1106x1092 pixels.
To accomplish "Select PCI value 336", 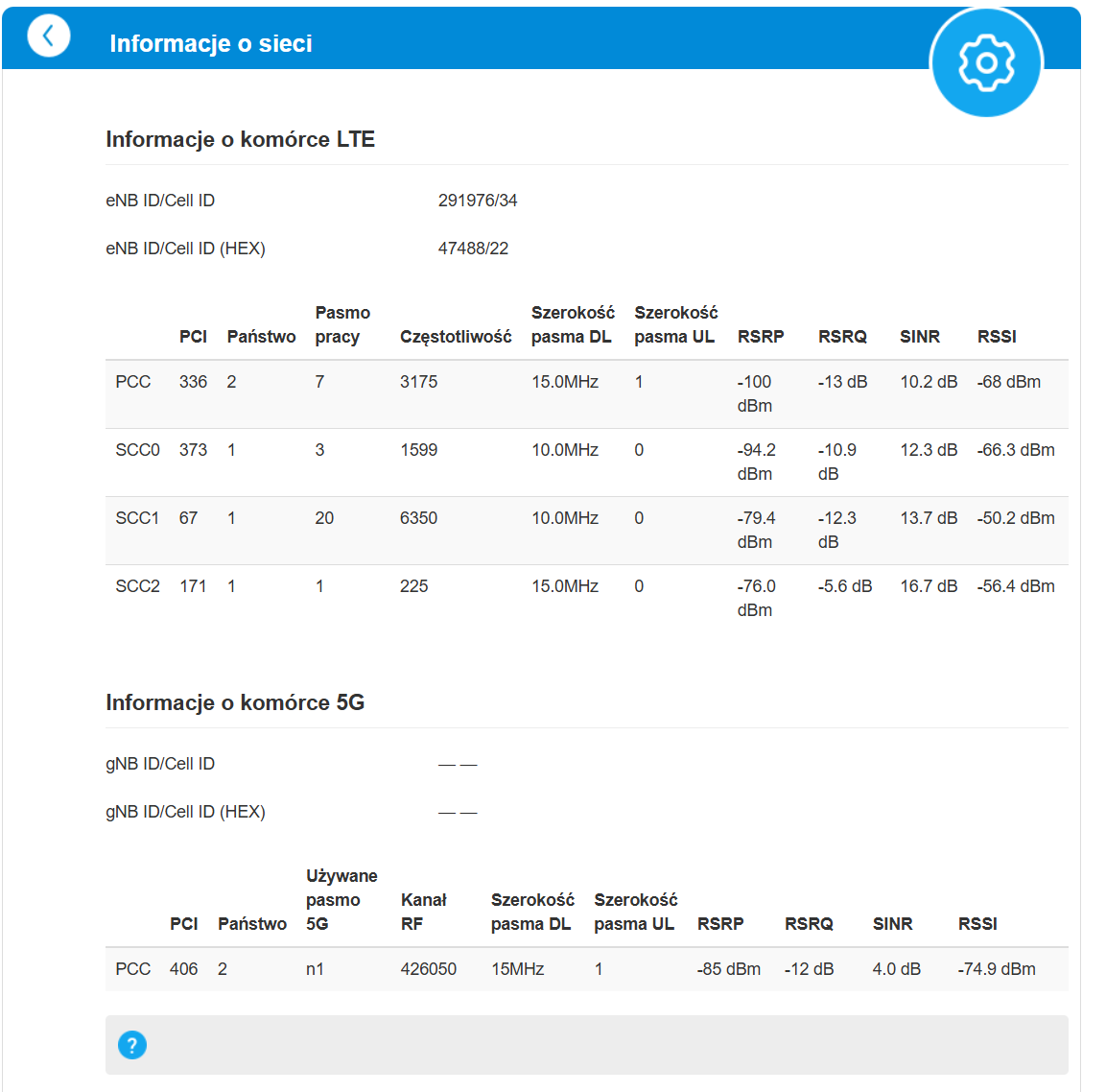I will click(x=193, y=382).
